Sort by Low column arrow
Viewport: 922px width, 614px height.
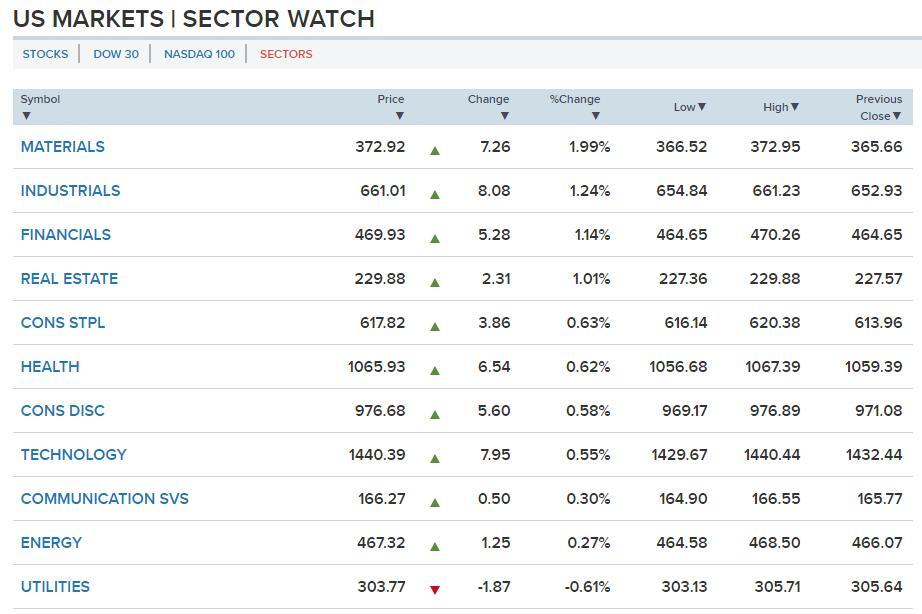pos(702,107)
